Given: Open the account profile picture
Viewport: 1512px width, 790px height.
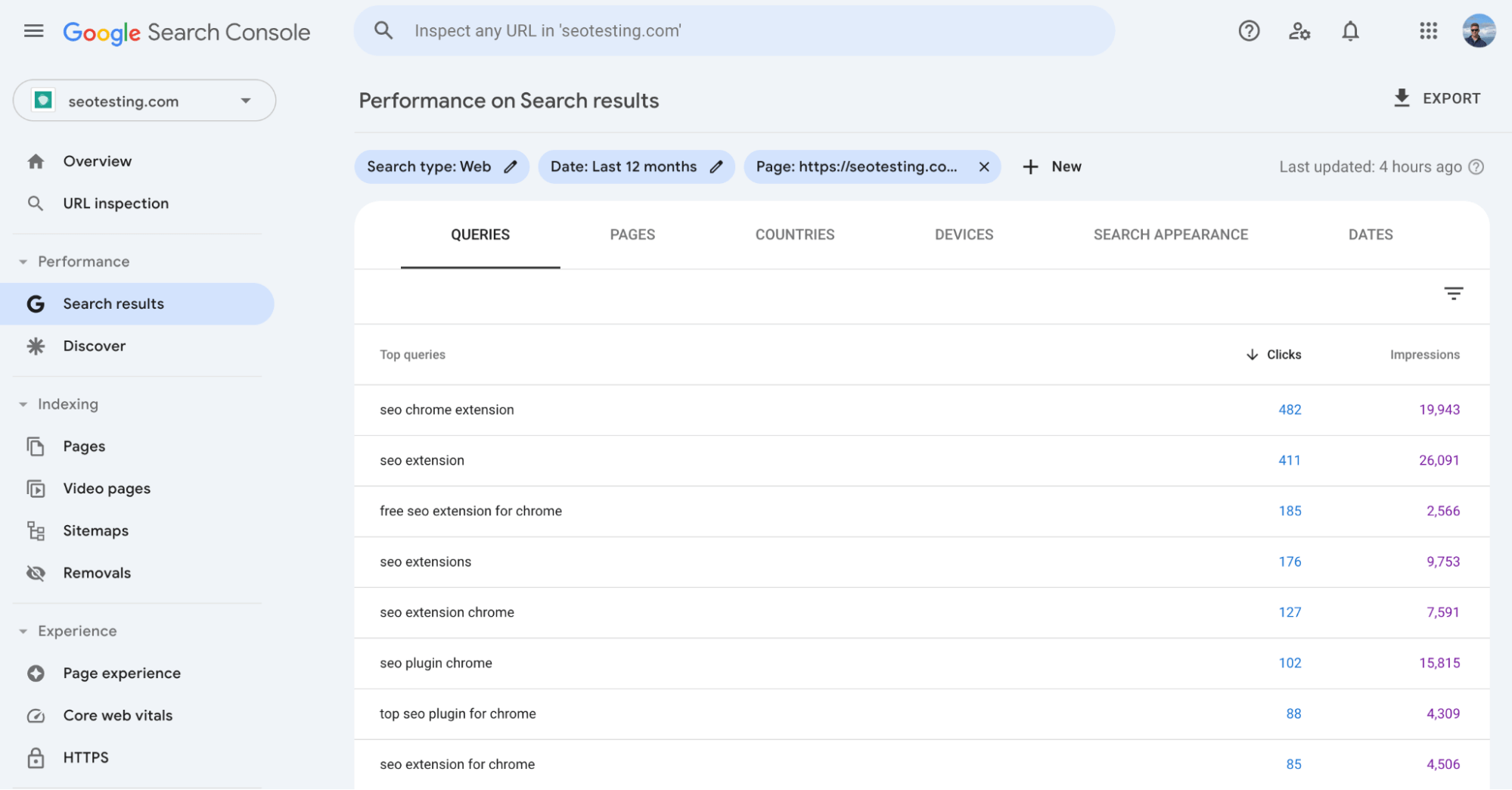Looking at the screenshot, I should pyautogui.click(x=1479, y=31).
